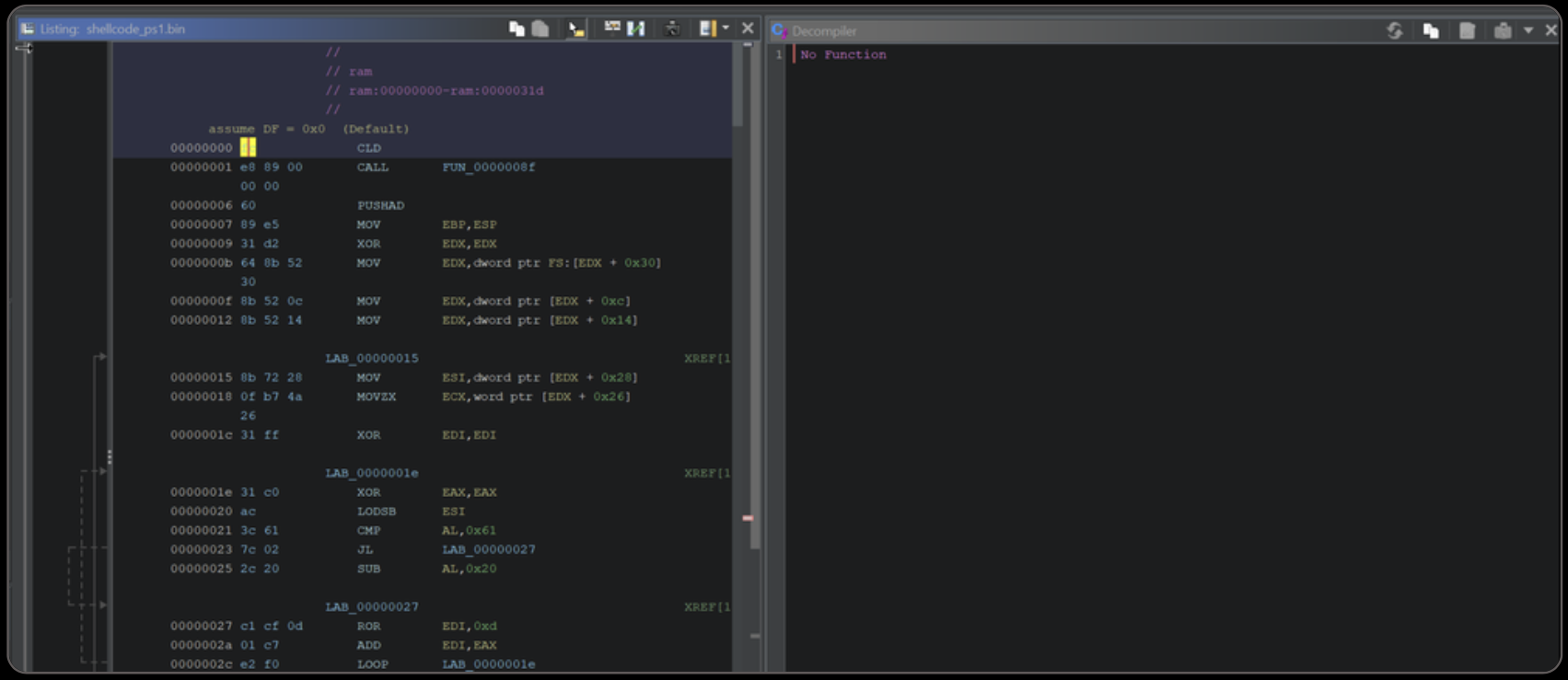Image resolution: width=1568 pixels, height=680 pixels.
Task: Click the XREF beside LAB_00000015
Action: tap(706, 358)
